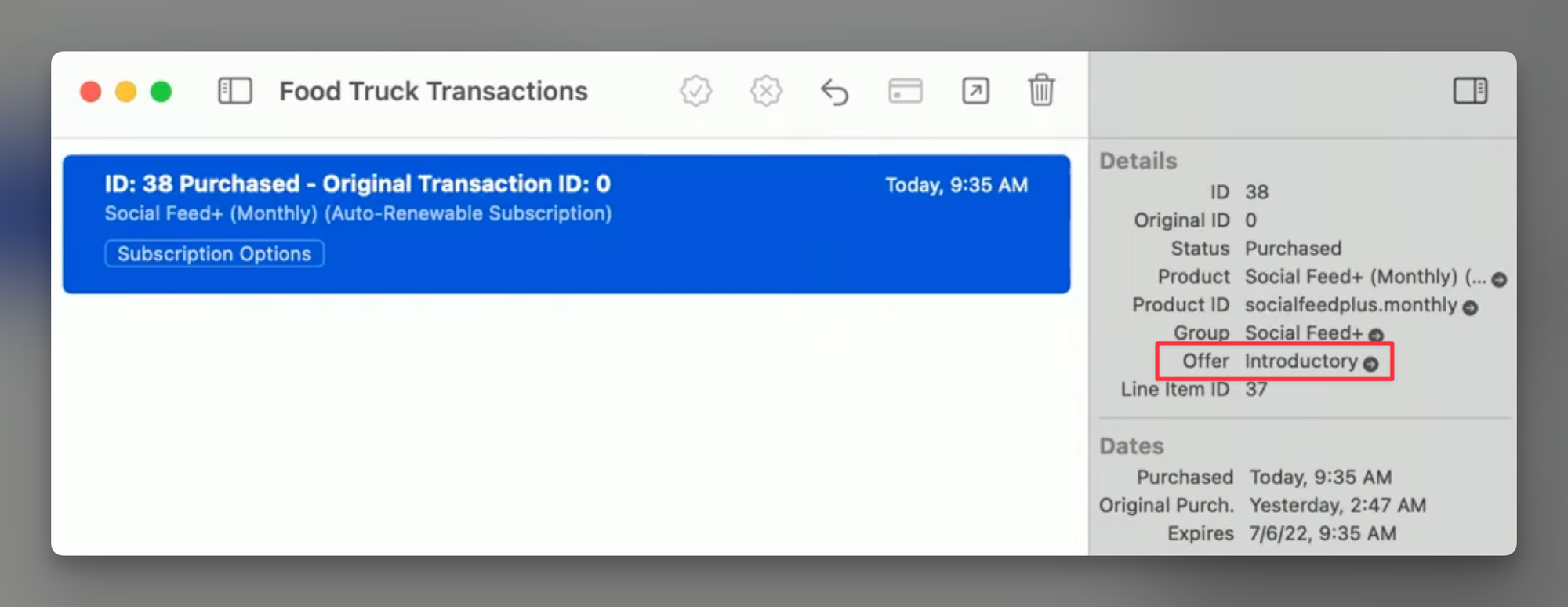1568x607 pixels.
Task: Select the ID: 38 Purchased transaction row
Action: coord(566,224)
